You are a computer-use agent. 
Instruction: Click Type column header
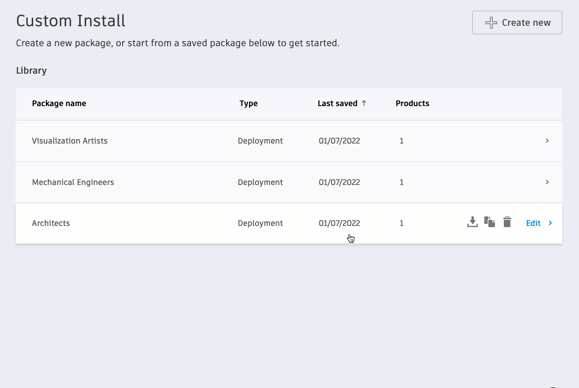(249, 103)
